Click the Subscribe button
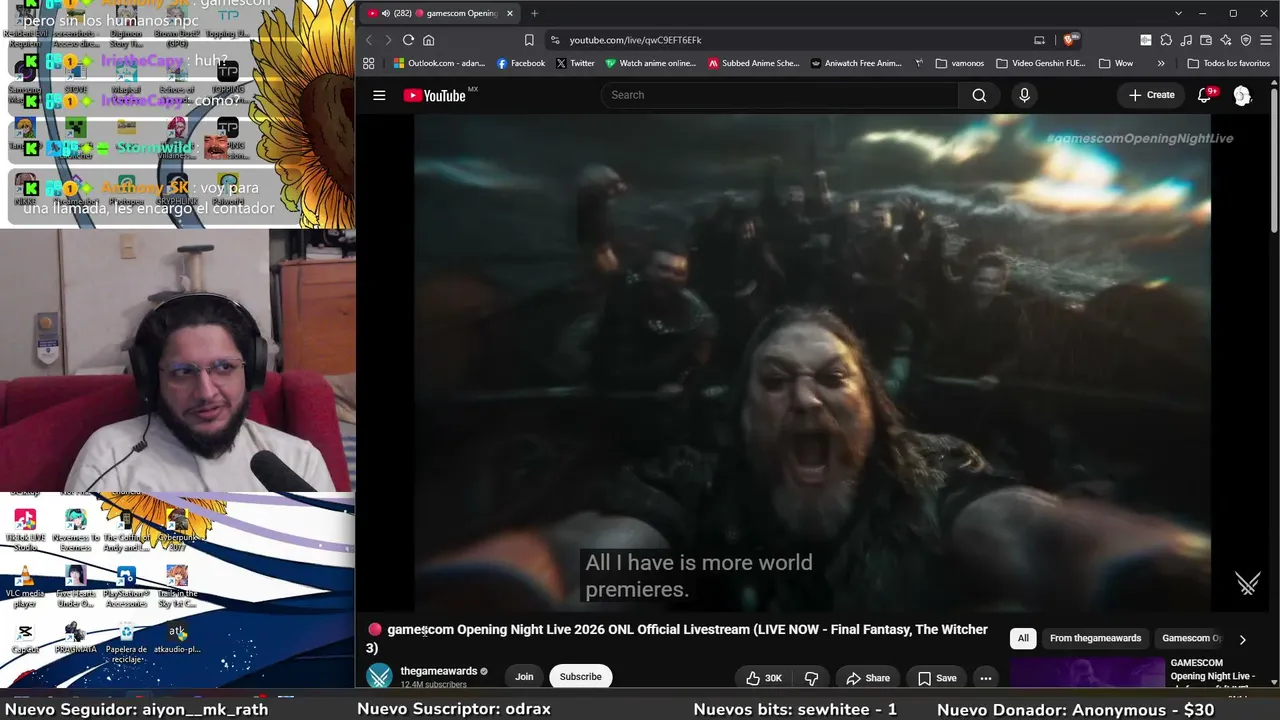This screenshot has height=720, width=1280. tap(580, 677)
